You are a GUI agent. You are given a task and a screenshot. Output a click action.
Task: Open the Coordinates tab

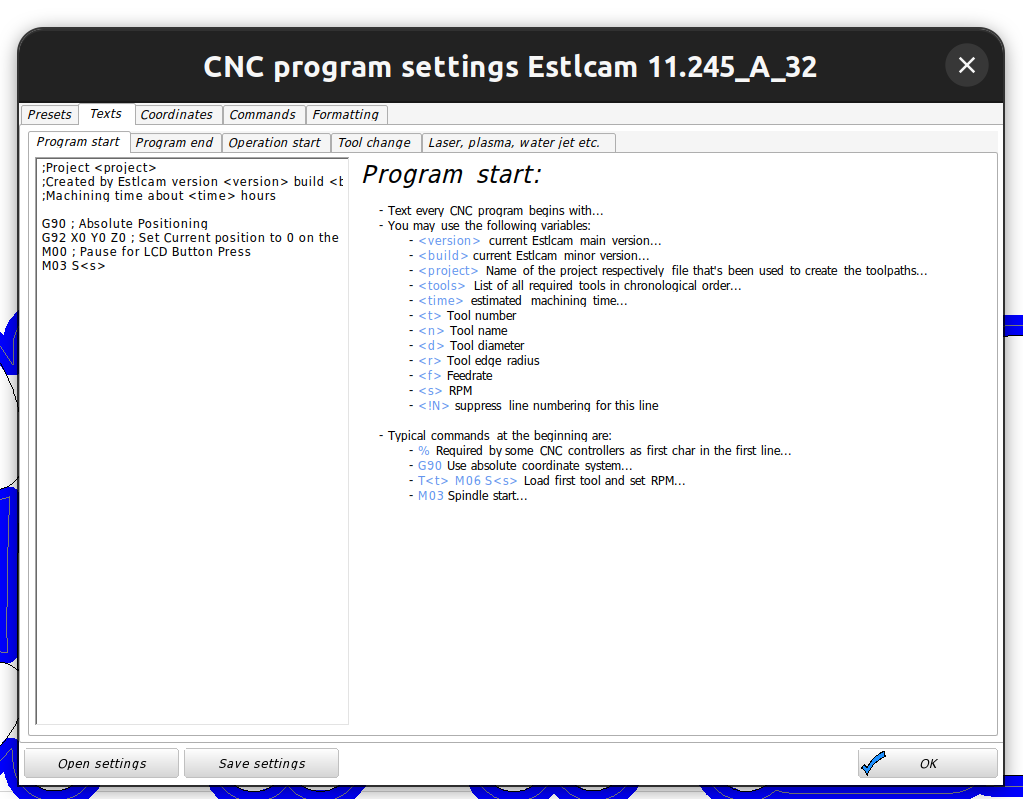pyautogui.click(x=176, y=114)
